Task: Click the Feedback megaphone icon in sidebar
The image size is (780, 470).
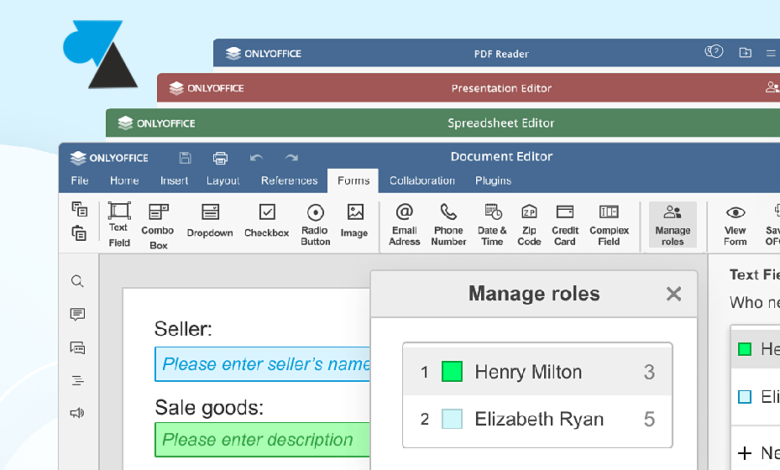Action: click(77, 413)
